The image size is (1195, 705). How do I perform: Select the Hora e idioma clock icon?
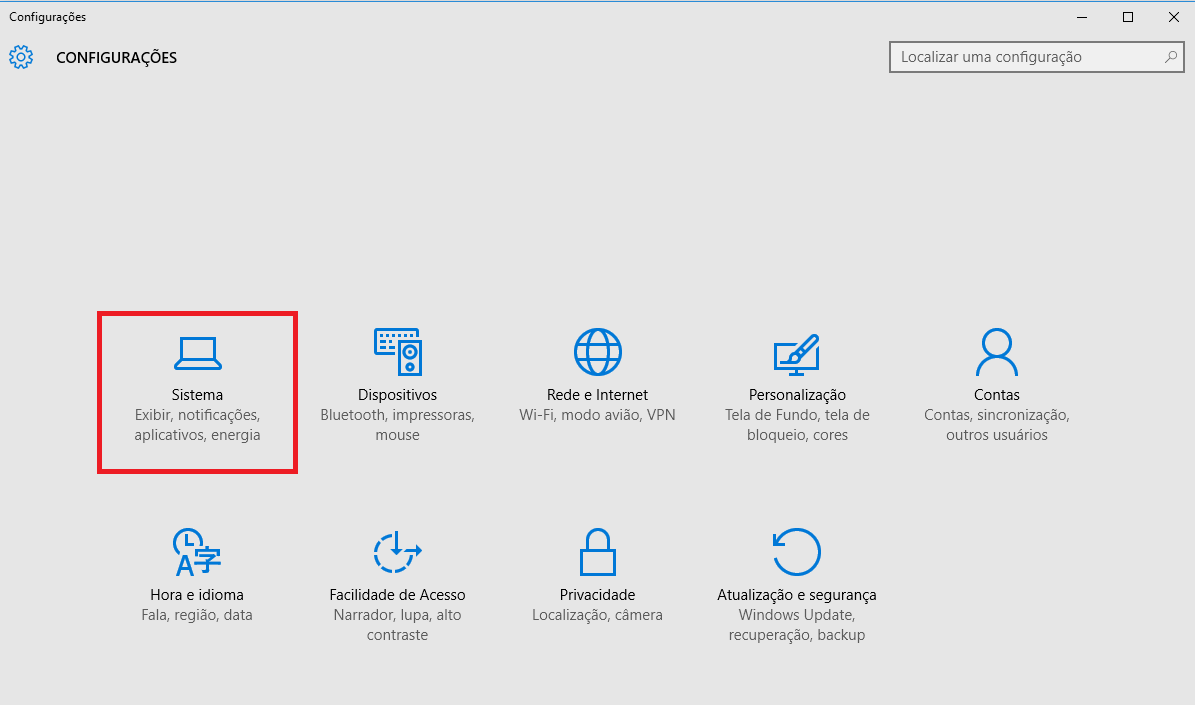pos(197,552)
